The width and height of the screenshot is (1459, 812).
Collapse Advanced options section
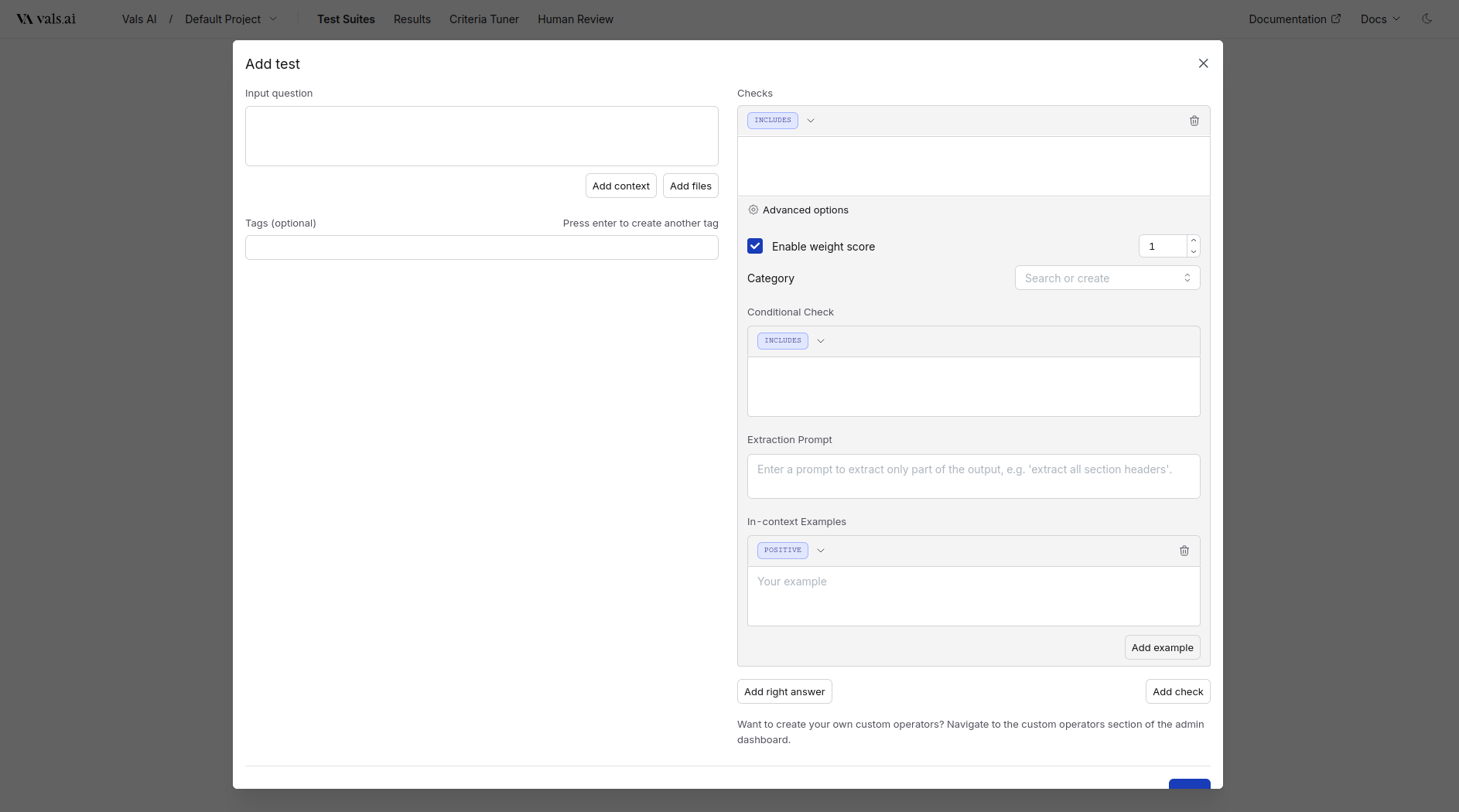[x=798, y=210]
